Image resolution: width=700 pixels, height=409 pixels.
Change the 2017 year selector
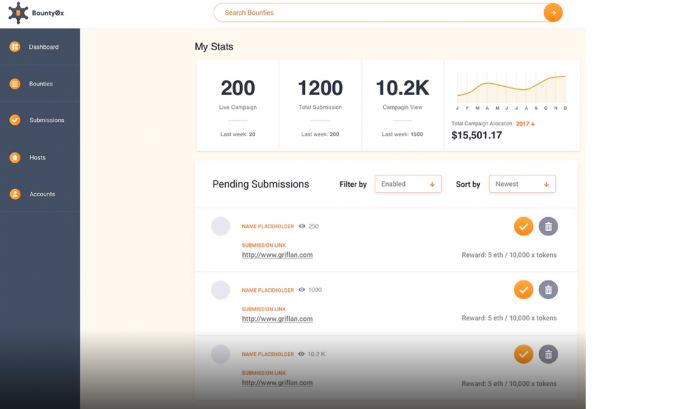tap(525, 124)
